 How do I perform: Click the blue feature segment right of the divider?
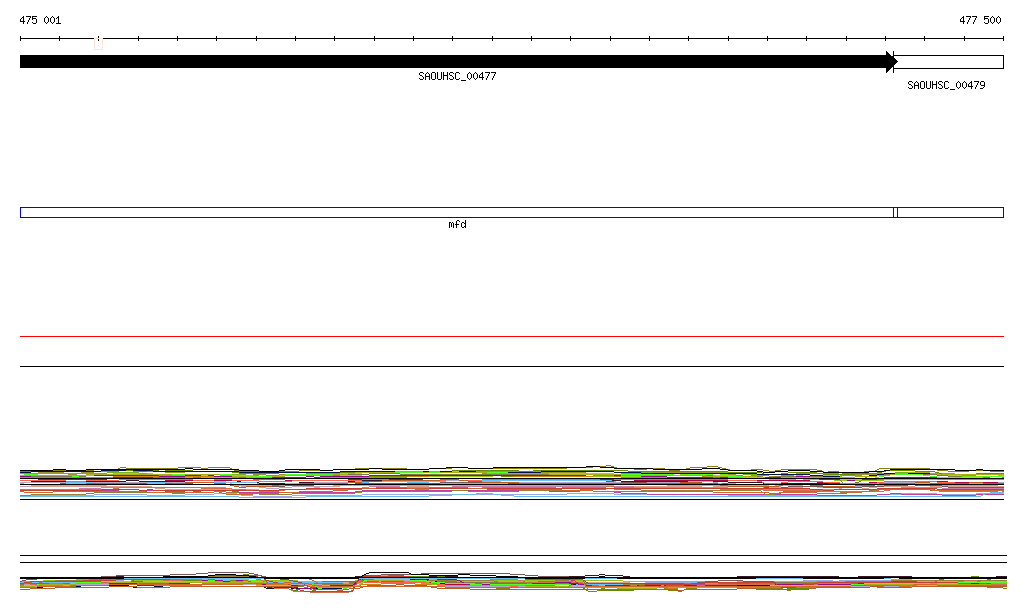point(950,212)
